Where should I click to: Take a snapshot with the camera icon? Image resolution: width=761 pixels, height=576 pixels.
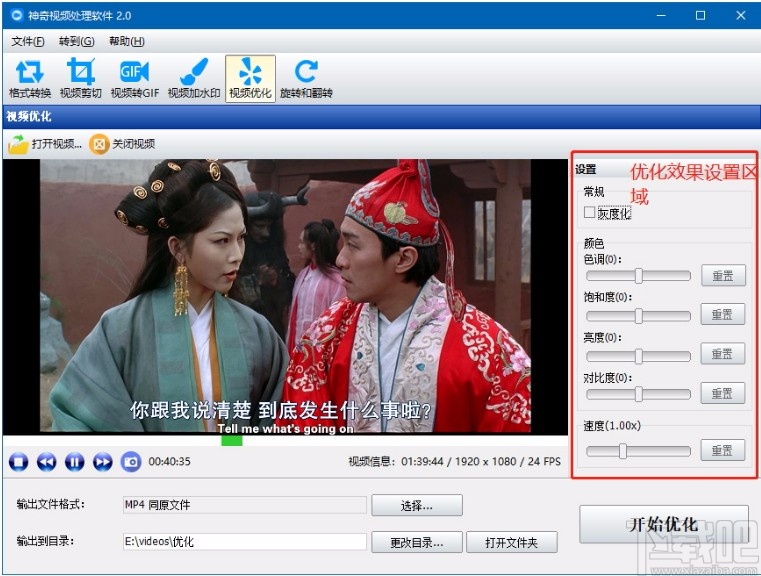(x=131, y=461)
